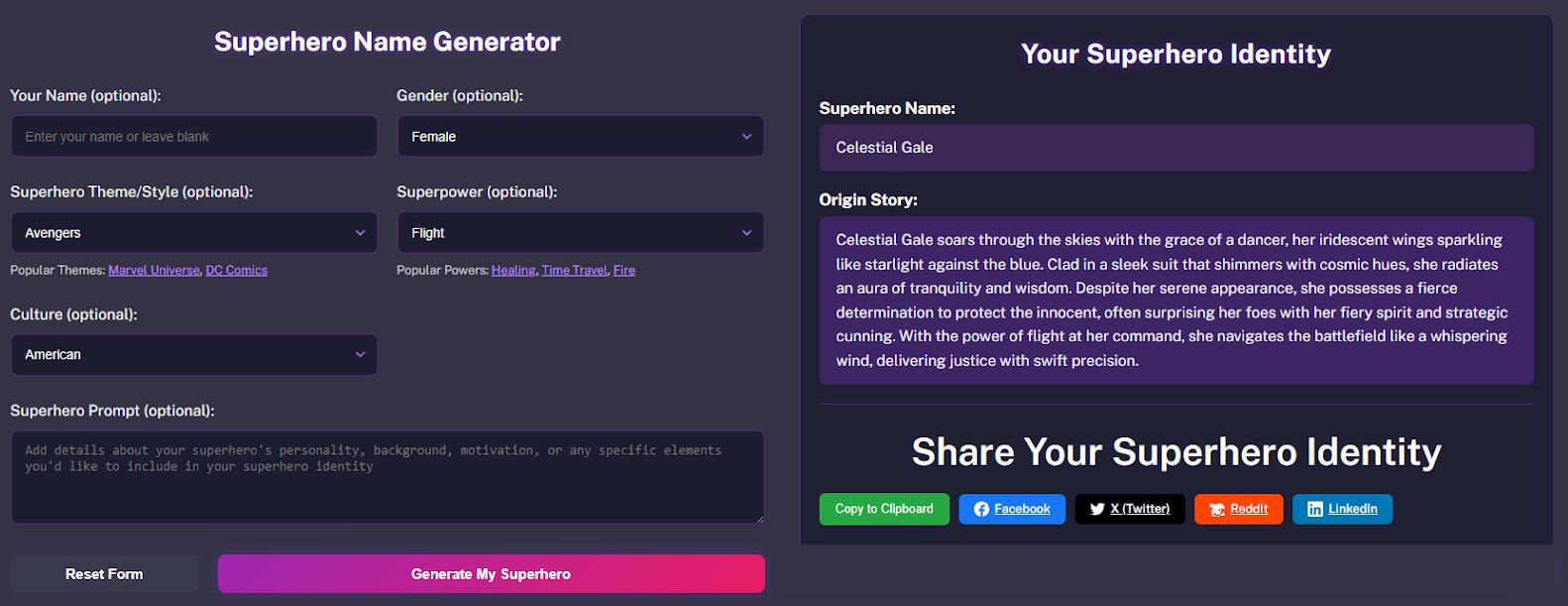The width and height of the screenshot is (1568, 606).
Task: Click the Origin Story text box
Action: click(1176, 301)
